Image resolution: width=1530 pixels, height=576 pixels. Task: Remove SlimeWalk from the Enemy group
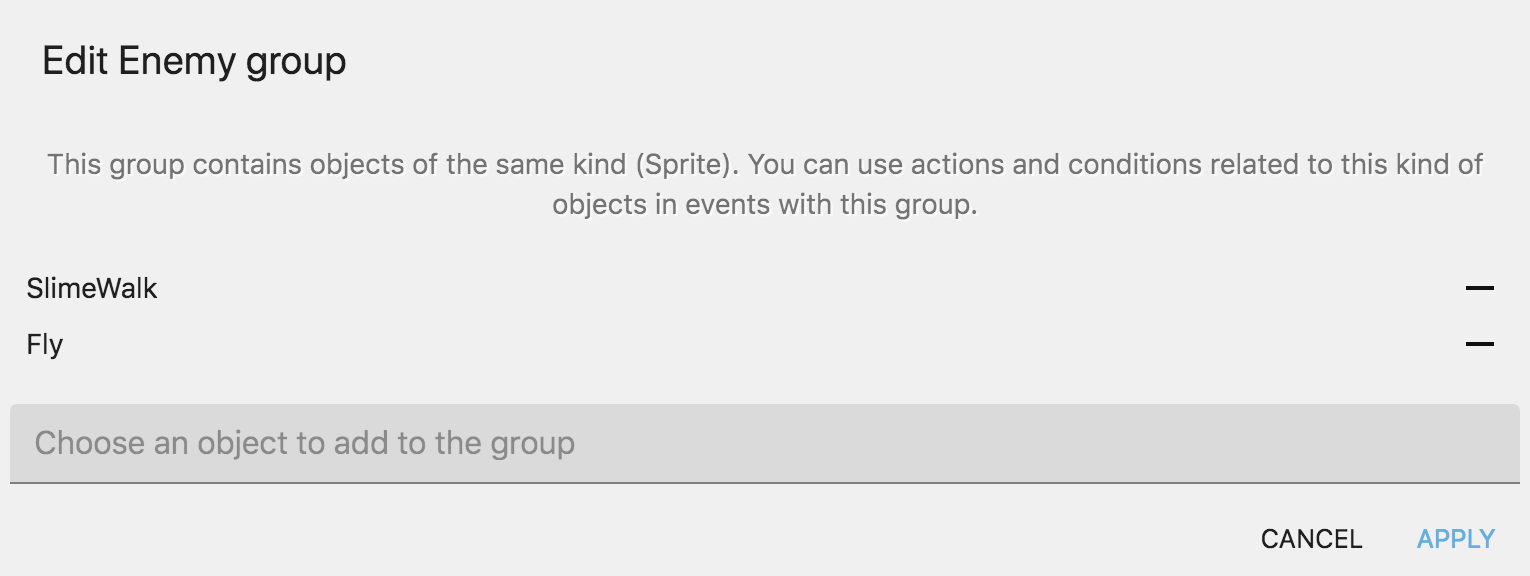point(1479,289)
